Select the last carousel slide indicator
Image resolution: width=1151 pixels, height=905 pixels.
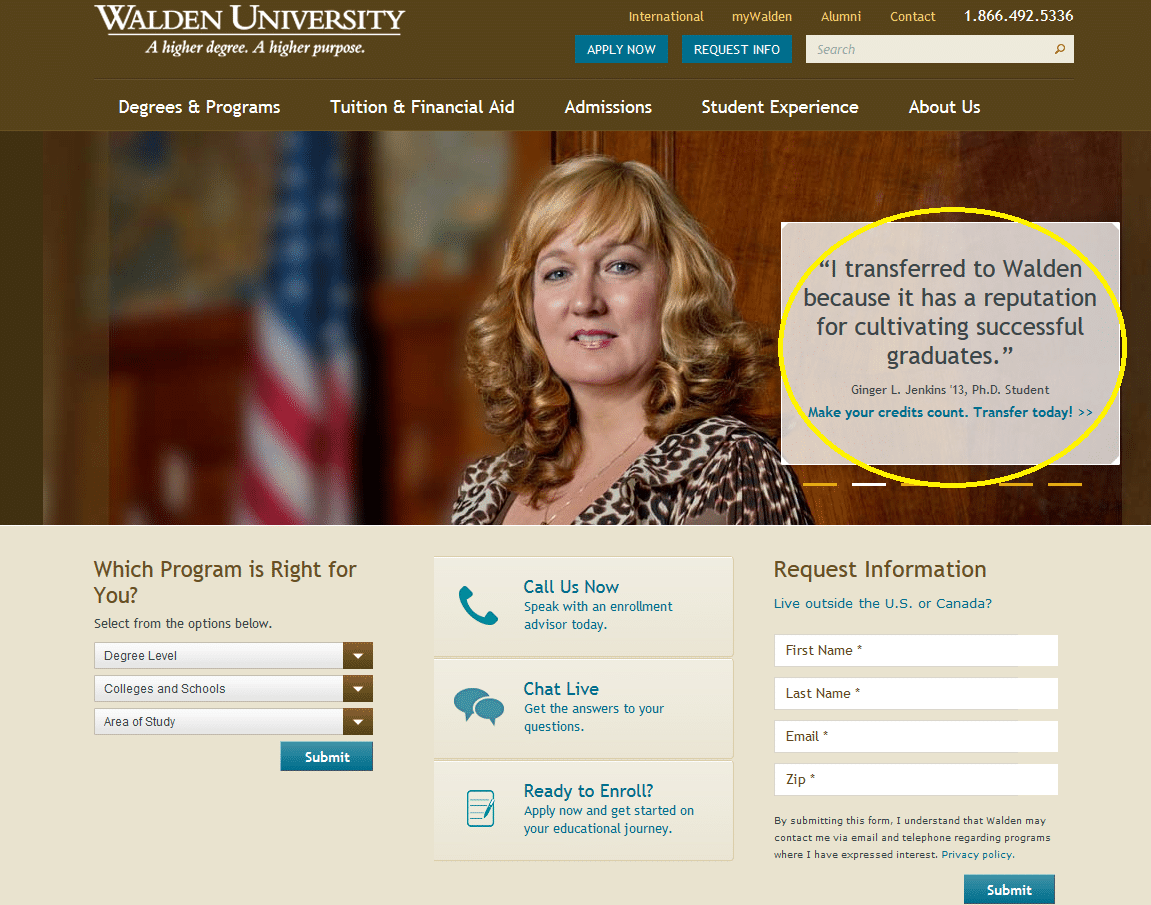(1064, 484)
